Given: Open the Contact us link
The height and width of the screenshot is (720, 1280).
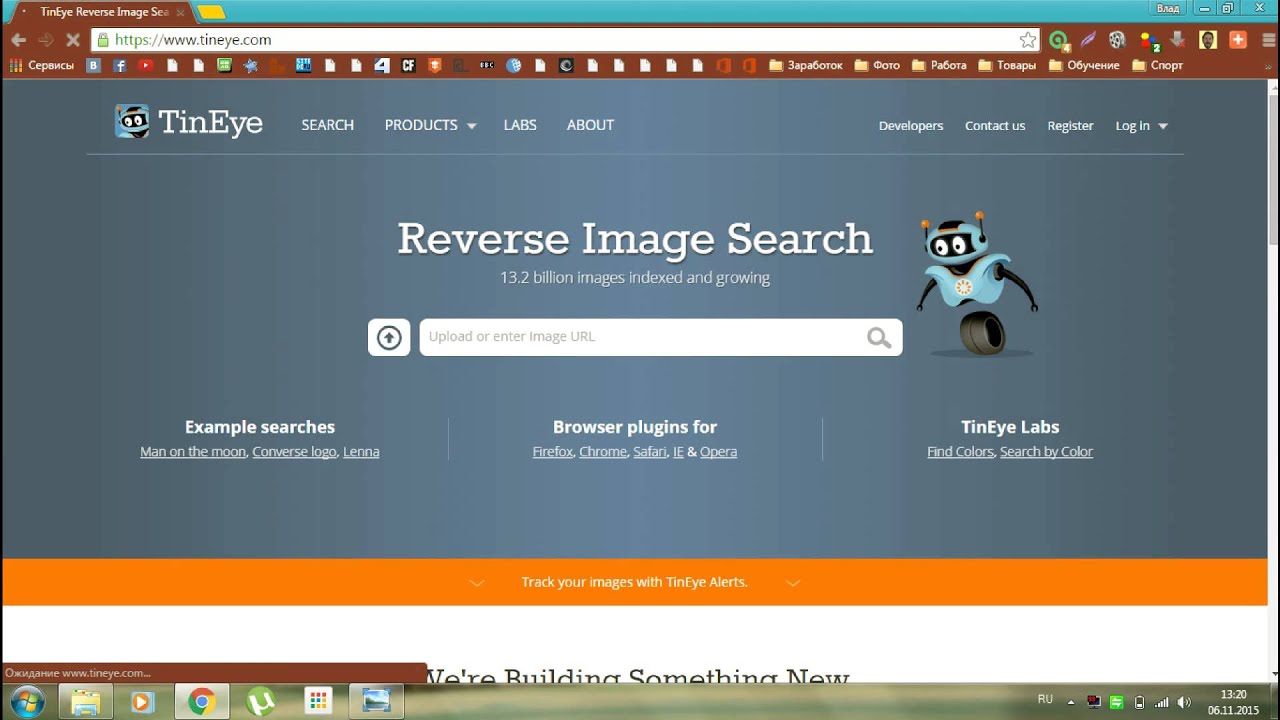Looking at the screenshot, I should point(995,126).
